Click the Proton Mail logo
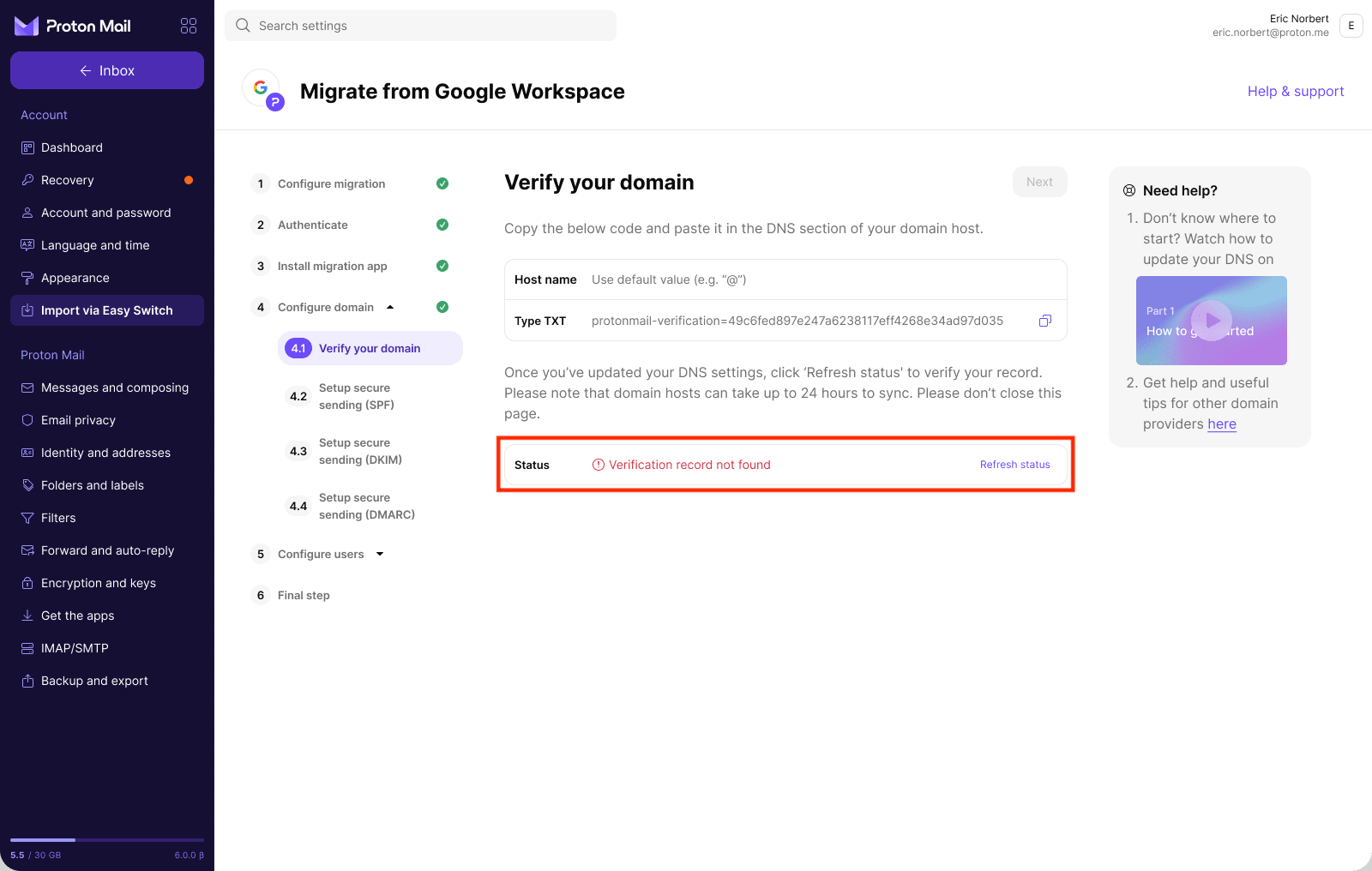This screenshot has width=1372, height=871. [x=73, y=26]
